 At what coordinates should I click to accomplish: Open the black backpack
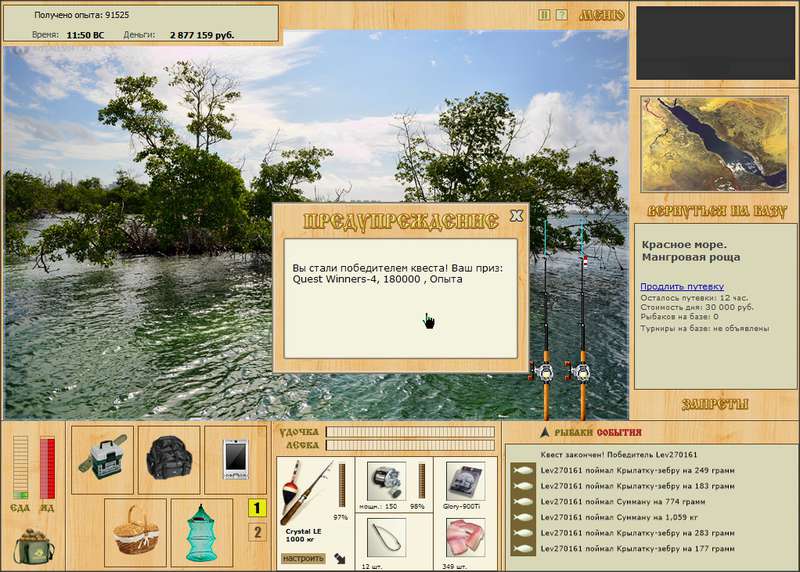(x=169, y=460)
